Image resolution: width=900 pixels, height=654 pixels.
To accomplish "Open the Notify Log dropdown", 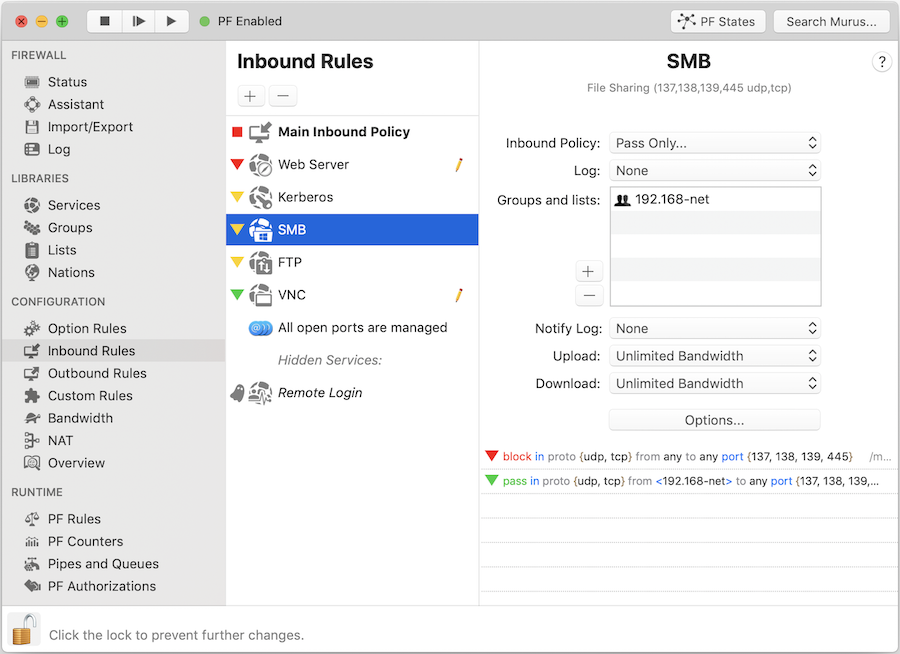I will pyautogui.click(x=715, y=328).
